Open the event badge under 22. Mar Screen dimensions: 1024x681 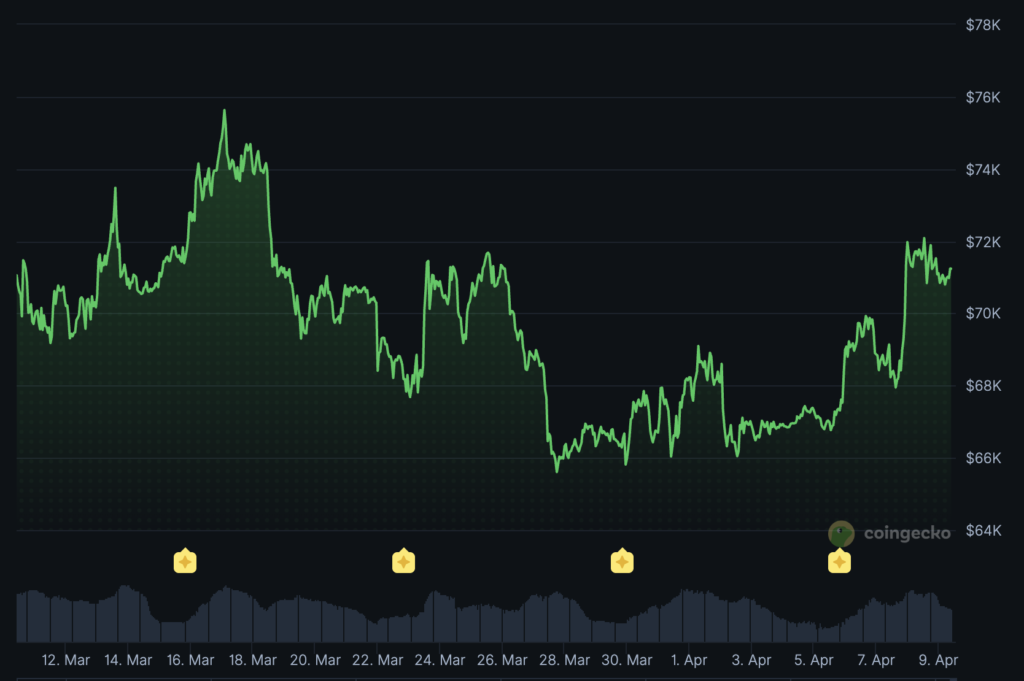403,561
